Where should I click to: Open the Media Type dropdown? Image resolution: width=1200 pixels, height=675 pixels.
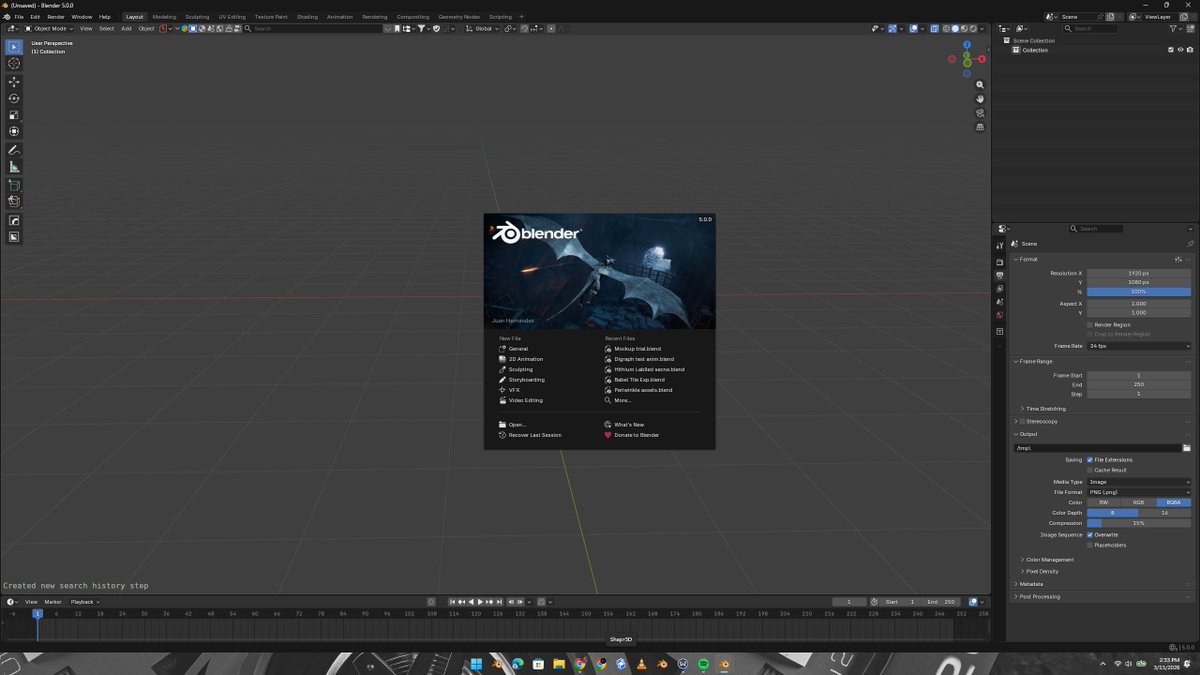[x=1139, y=482]
